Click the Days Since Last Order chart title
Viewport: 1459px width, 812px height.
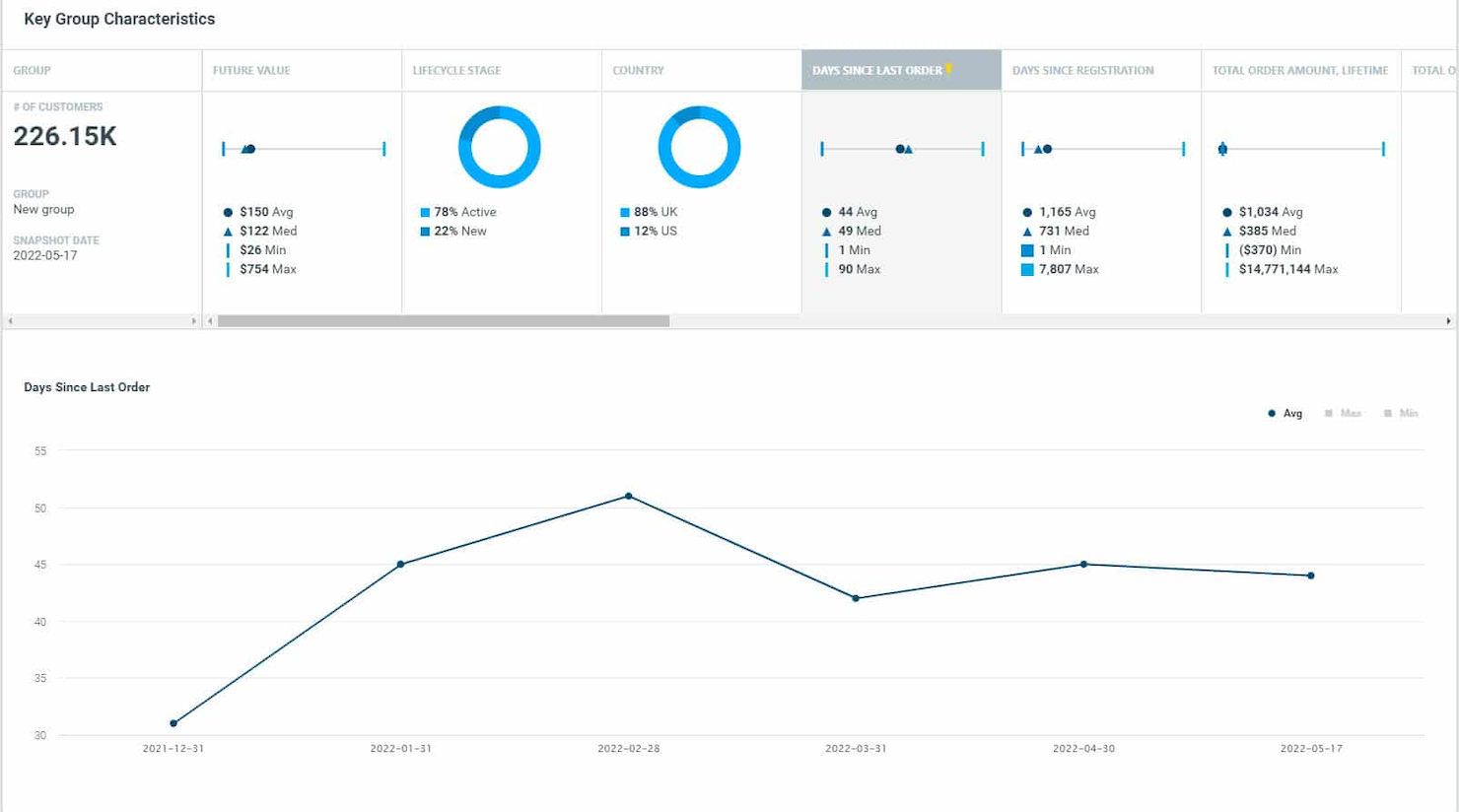(87, 387)
